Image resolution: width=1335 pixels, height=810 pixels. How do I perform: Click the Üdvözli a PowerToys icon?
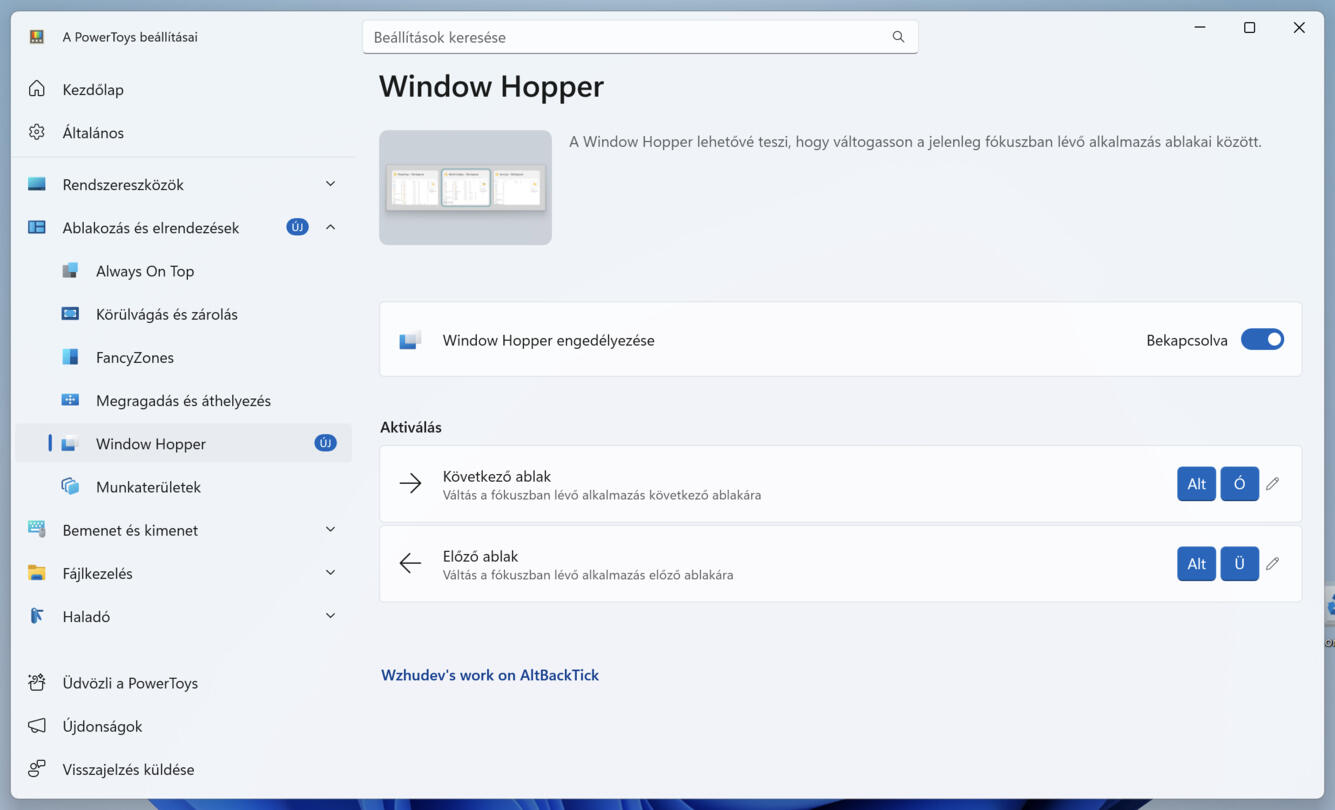click(x=37, y=683)
